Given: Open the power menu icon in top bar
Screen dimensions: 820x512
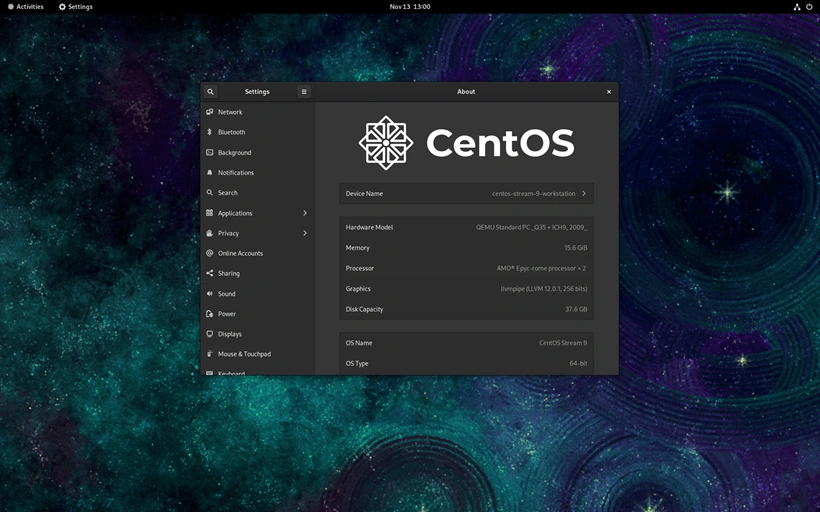Looking at the screenshot, I should pos(810,7).
